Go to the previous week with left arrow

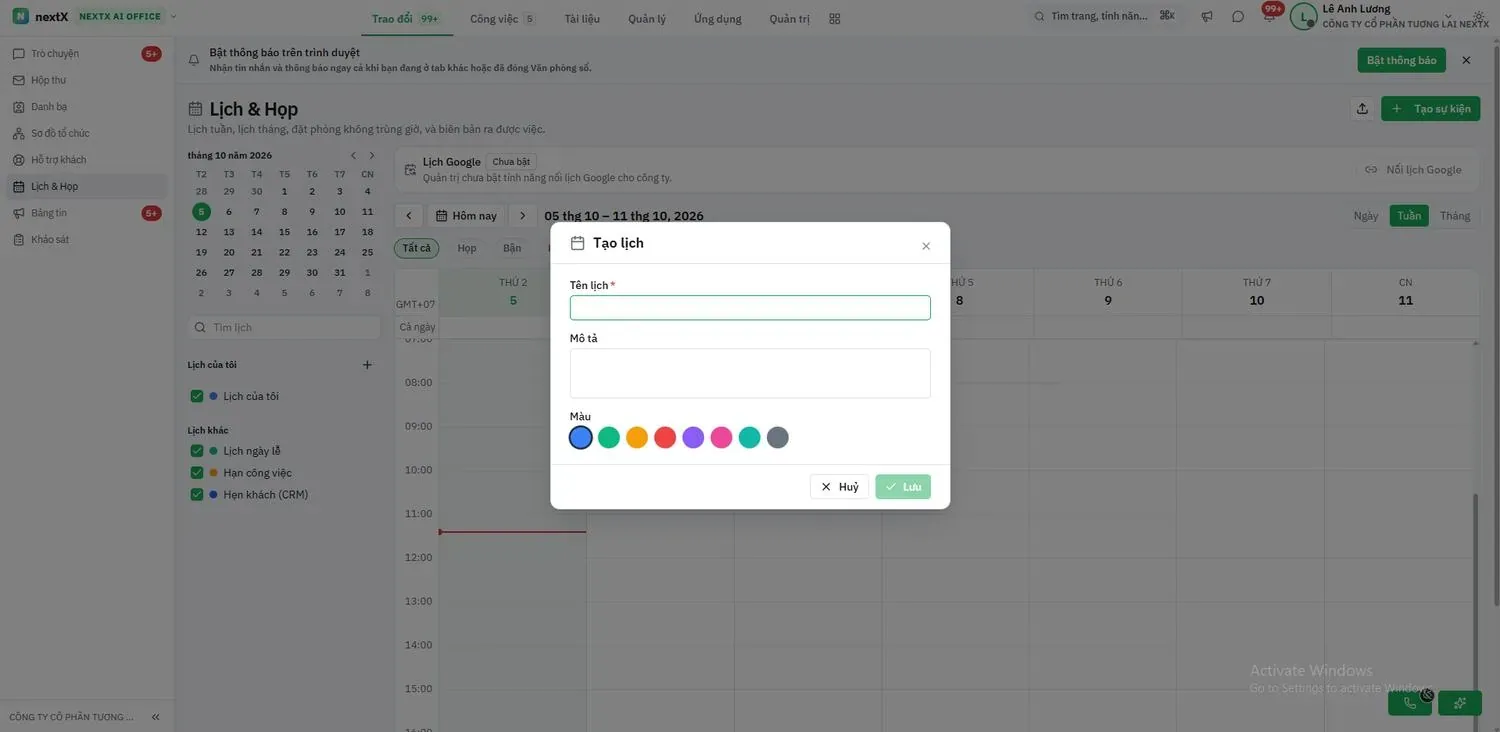408,216
